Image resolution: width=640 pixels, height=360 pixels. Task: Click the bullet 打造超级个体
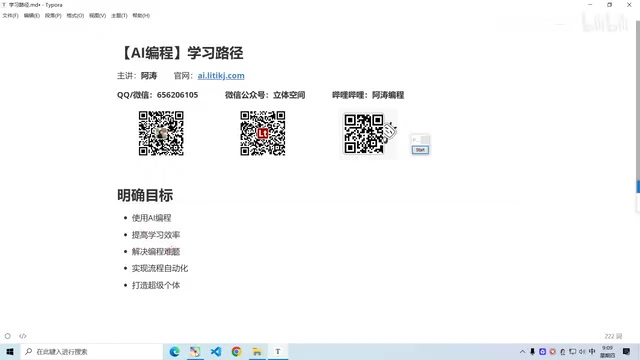[156, 285]
